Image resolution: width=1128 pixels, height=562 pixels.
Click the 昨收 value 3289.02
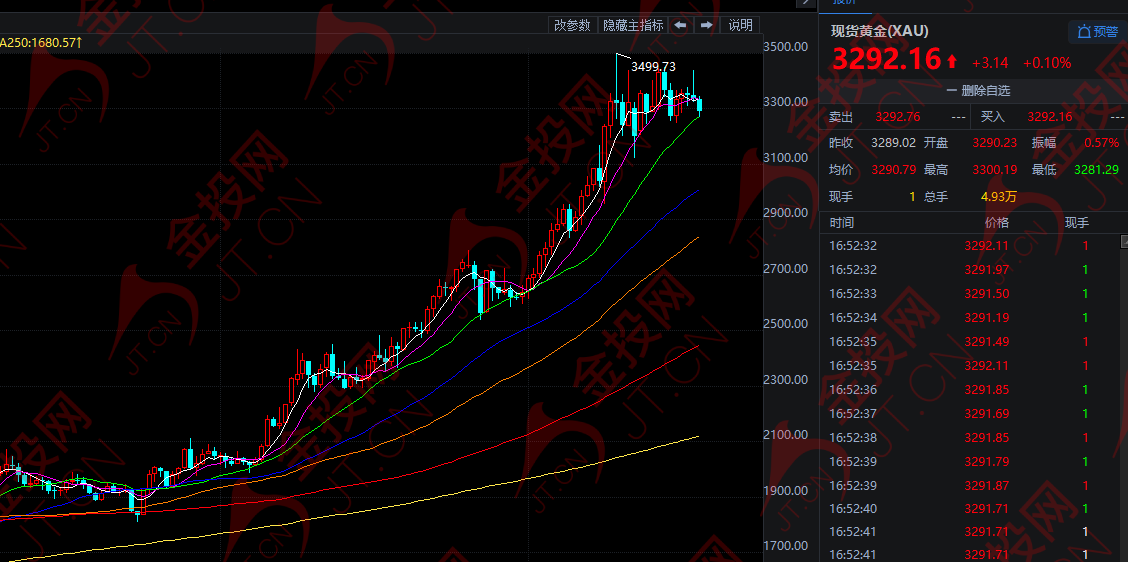point(893,142)
